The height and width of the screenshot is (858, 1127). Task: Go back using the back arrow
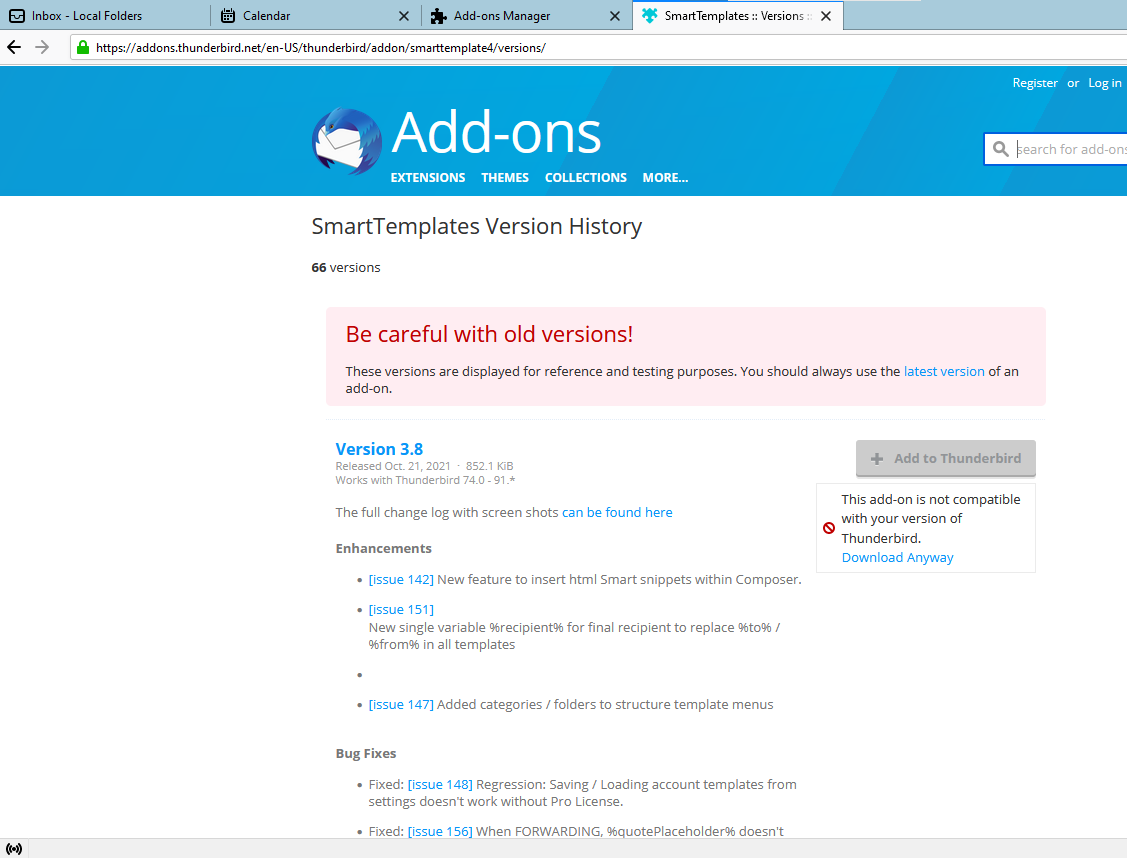click(x=14, y=47)
